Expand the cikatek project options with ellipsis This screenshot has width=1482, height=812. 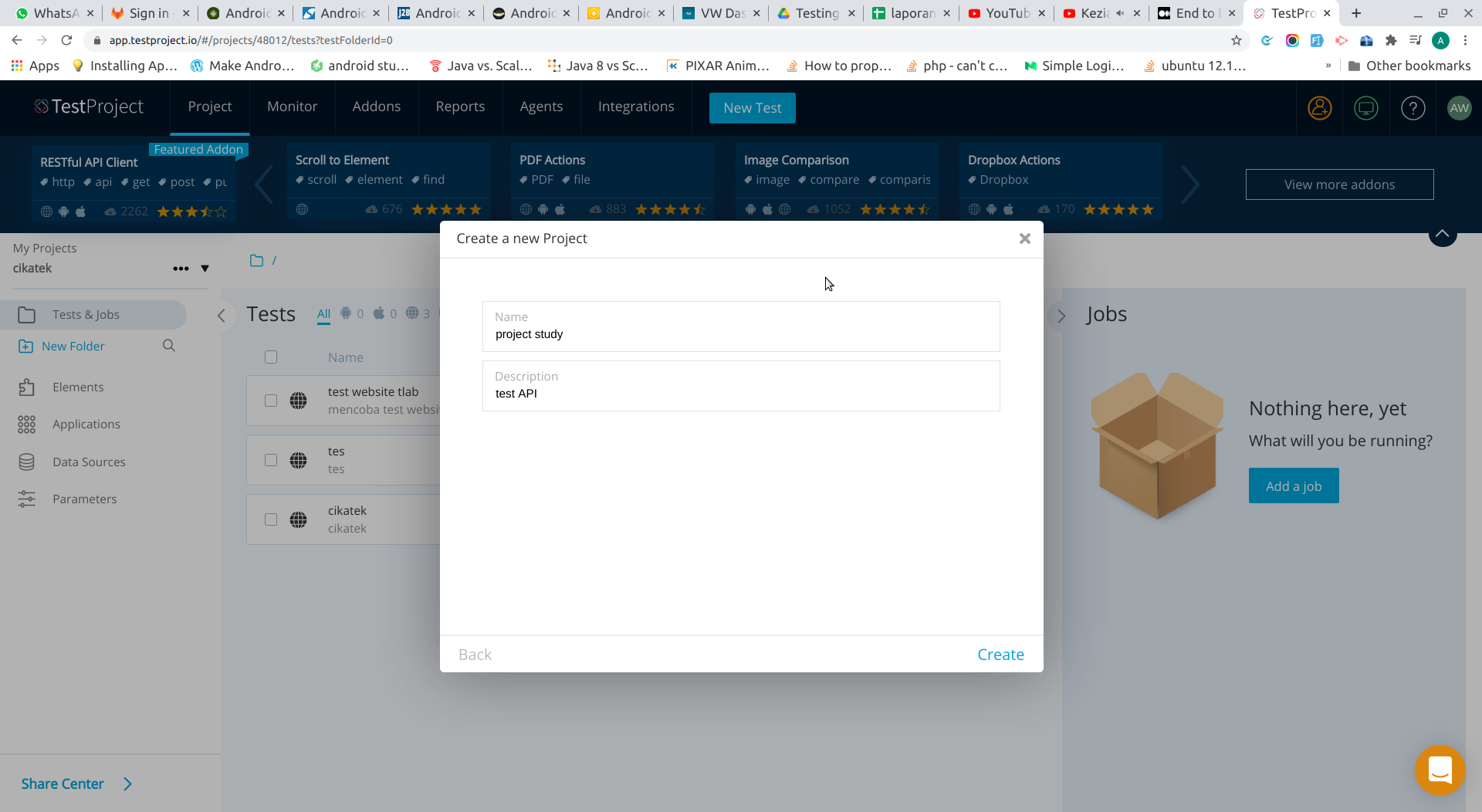181,269
